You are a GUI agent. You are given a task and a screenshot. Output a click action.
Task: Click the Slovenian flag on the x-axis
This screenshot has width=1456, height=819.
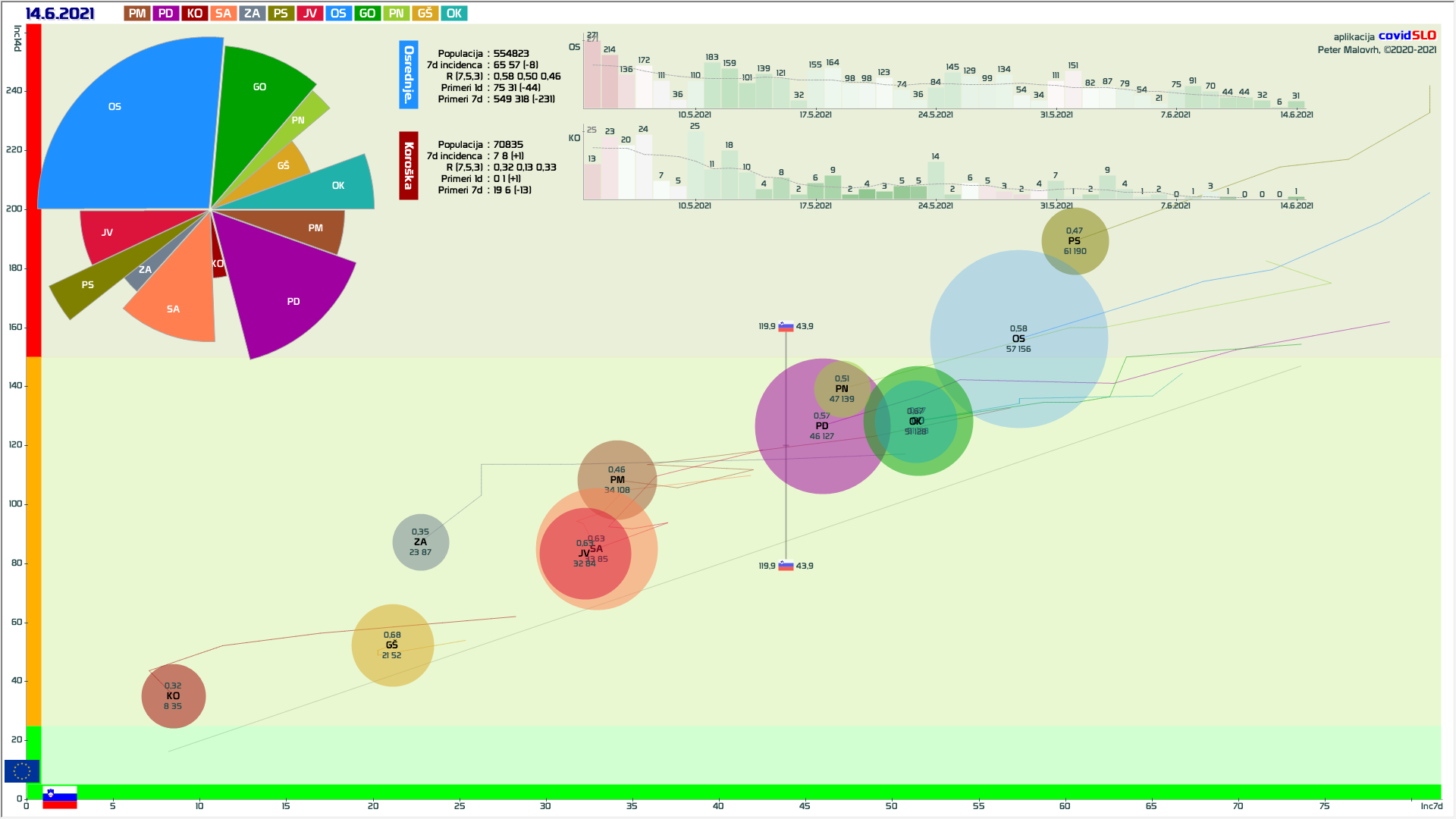pos(60,797)
